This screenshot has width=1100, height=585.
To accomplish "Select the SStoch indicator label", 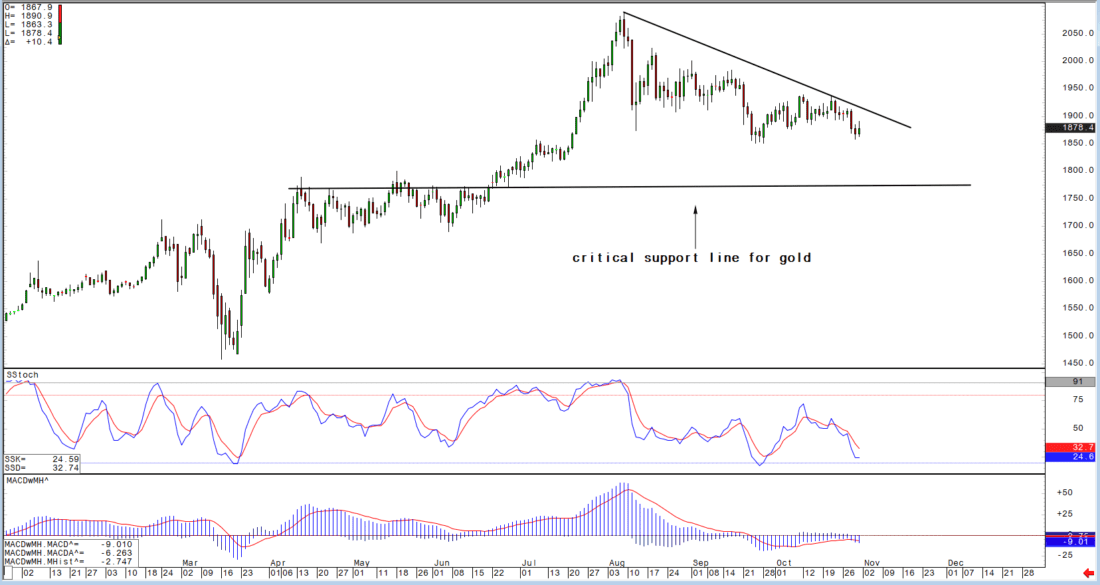I will point(22,375).
